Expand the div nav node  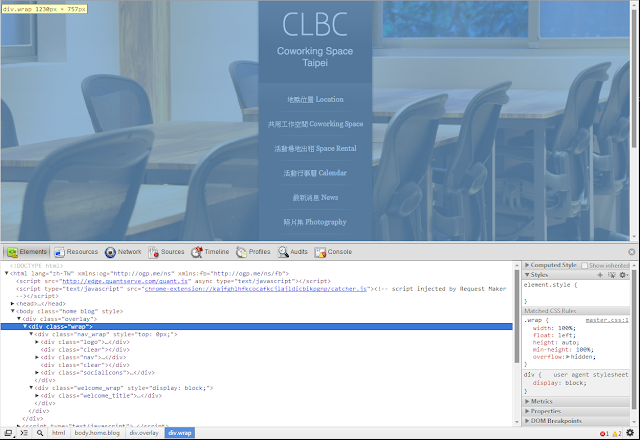tap(37, 358)
